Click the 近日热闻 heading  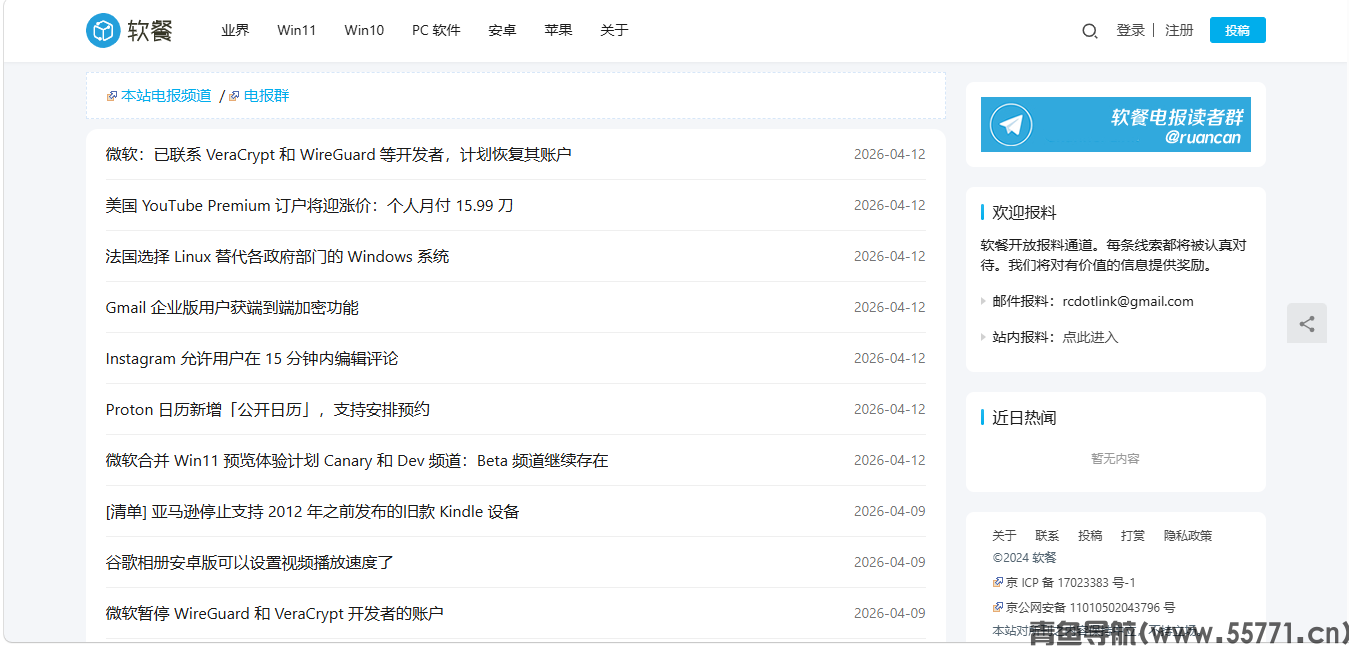(1024, 418)
